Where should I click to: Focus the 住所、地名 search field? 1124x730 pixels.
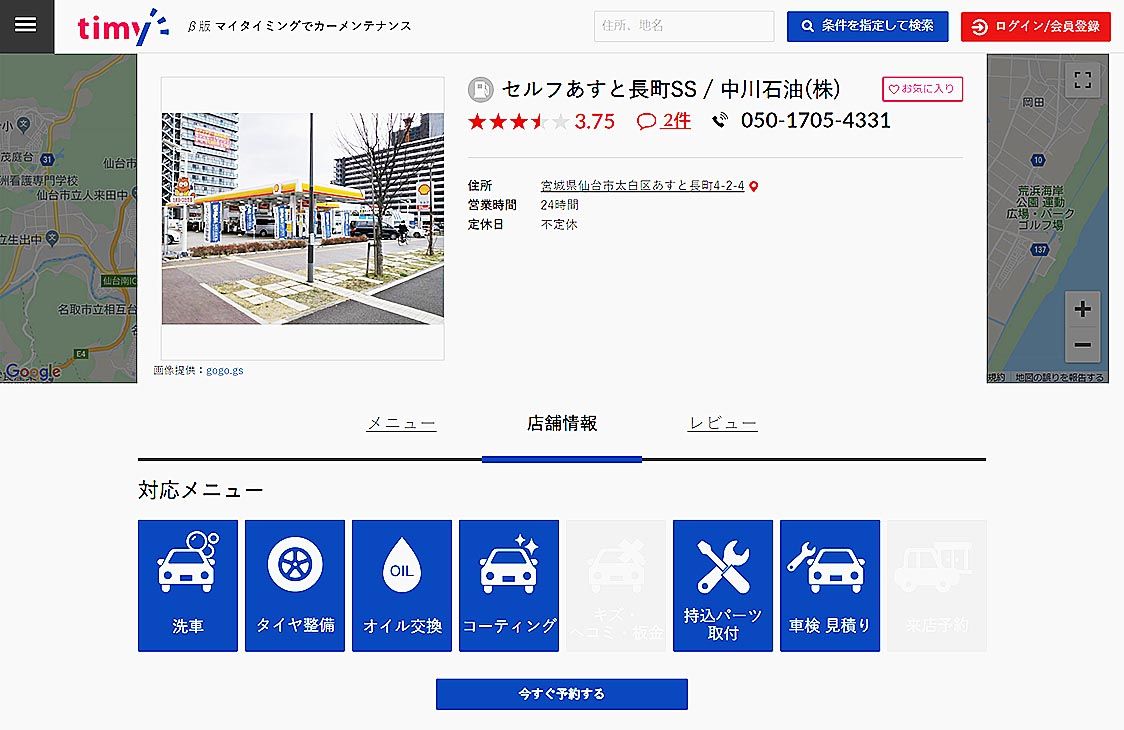coord(684,26)
